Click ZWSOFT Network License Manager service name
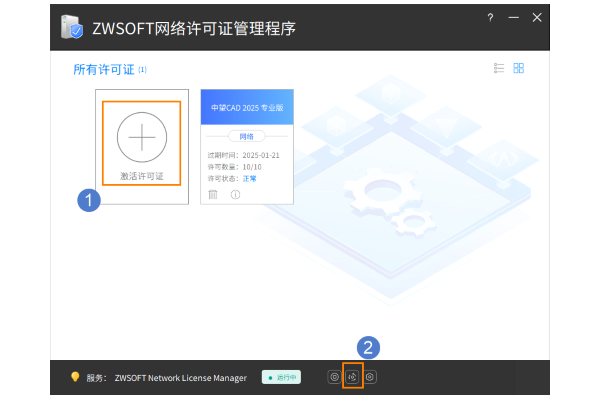 coord(181,378)
